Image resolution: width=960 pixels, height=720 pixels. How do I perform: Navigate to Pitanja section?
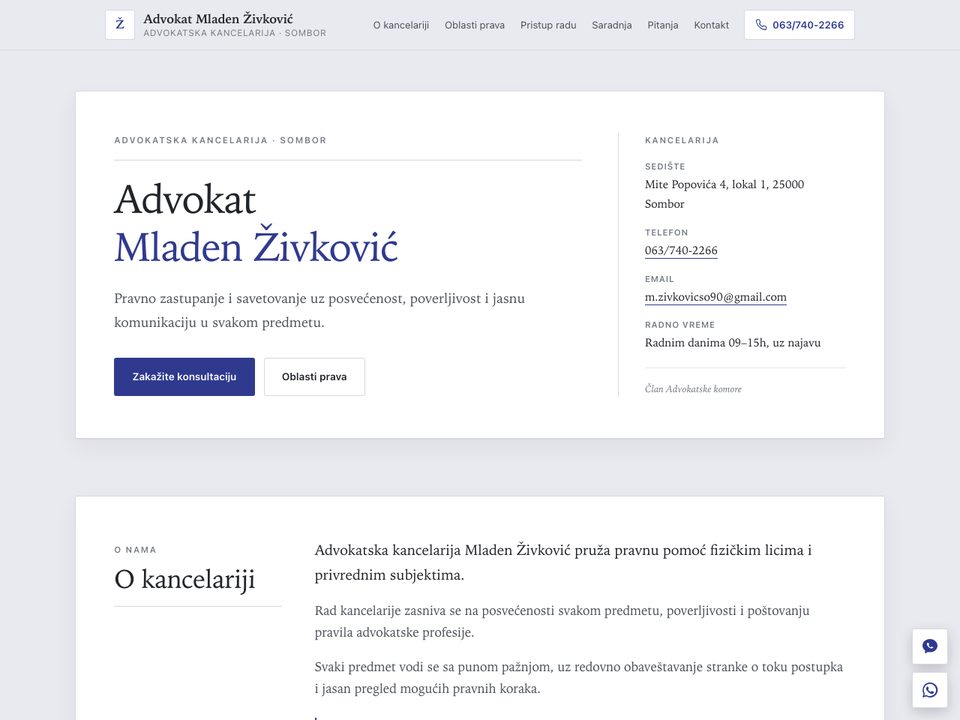click(x=662, y=25)
